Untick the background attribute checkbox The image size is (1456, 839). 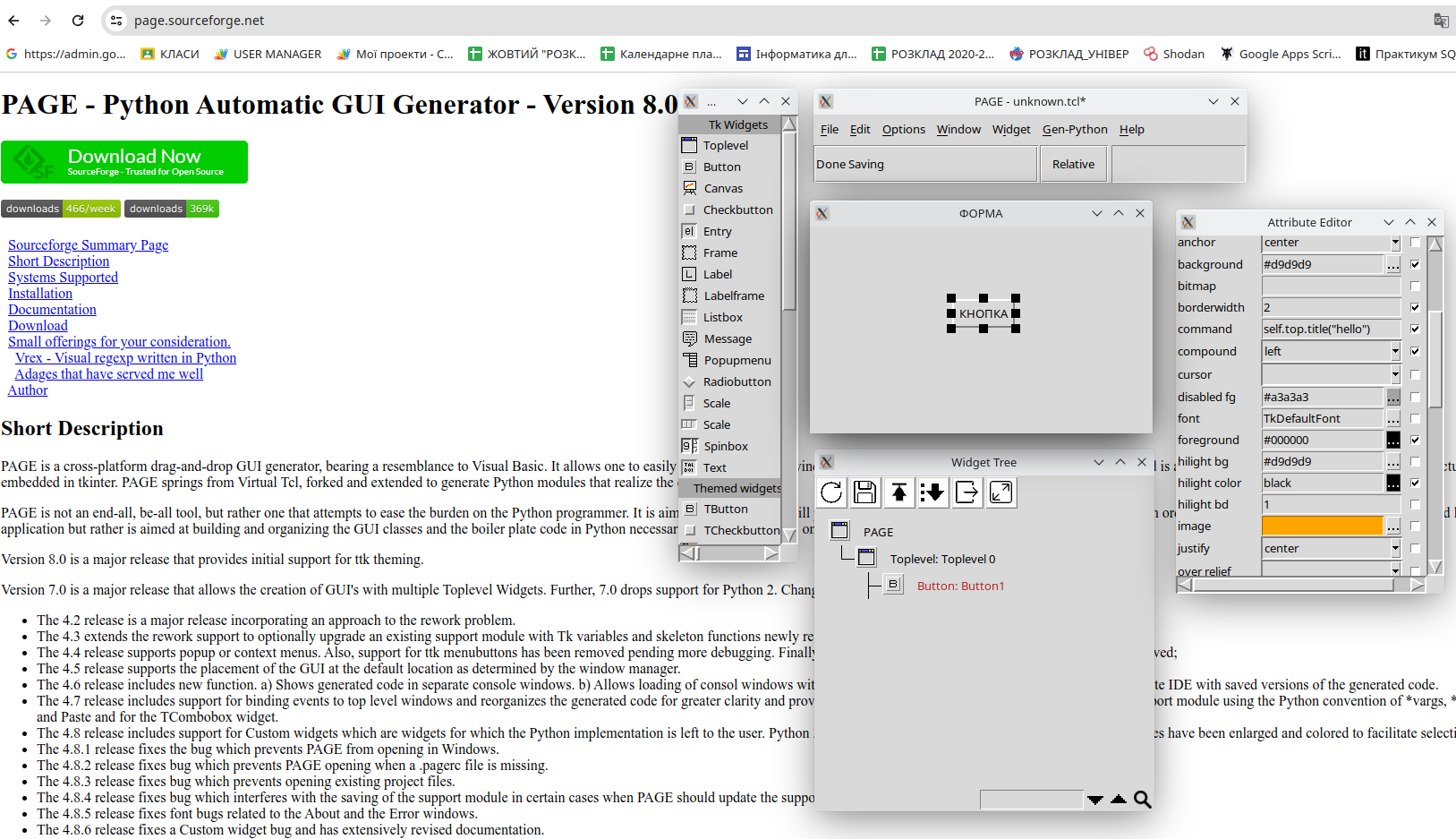pyautogui.click(x=1415, y=264)
